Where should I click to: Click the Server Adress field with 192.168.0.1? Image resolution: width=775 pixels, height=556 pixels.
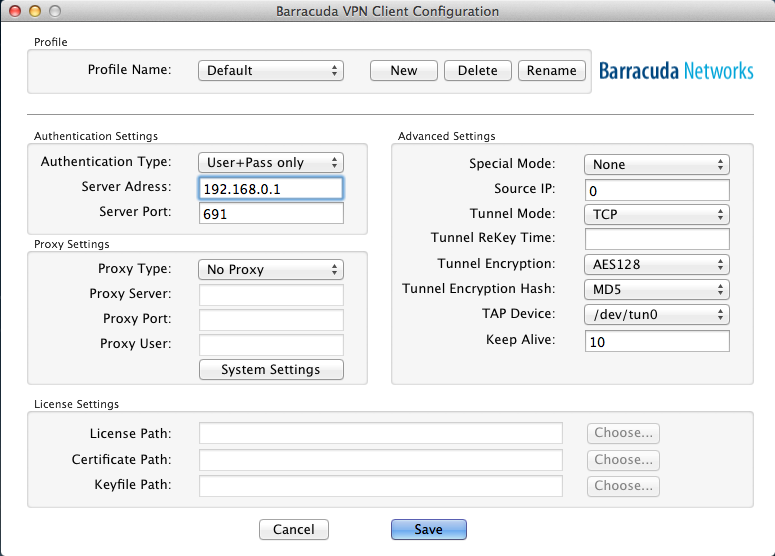tap(271, 189)
